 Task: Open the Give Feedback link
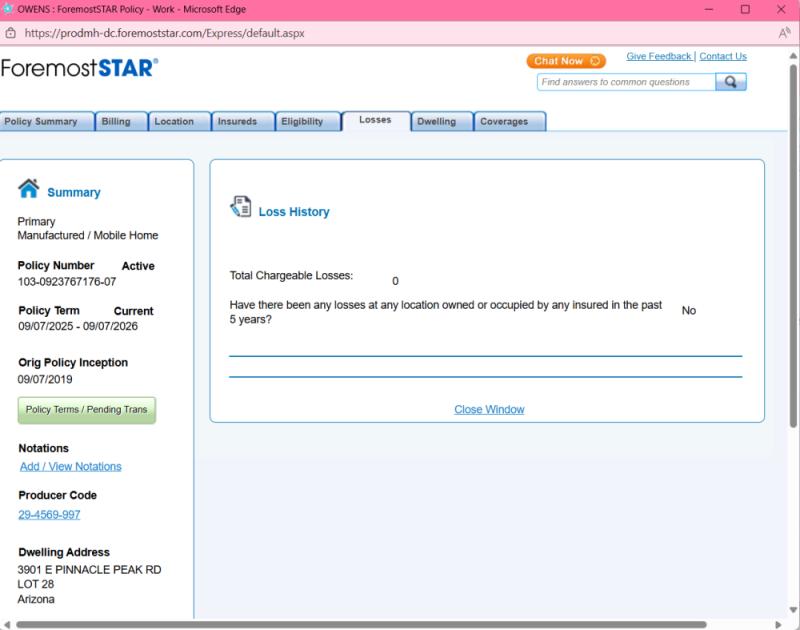coord(658,57)
